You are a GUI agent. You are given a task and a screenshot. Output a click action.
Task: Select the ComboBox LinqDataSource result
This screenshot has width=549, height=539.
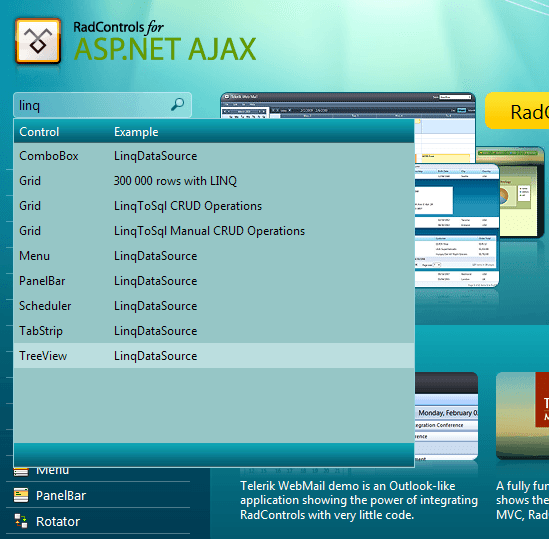(x=214, y=156)
